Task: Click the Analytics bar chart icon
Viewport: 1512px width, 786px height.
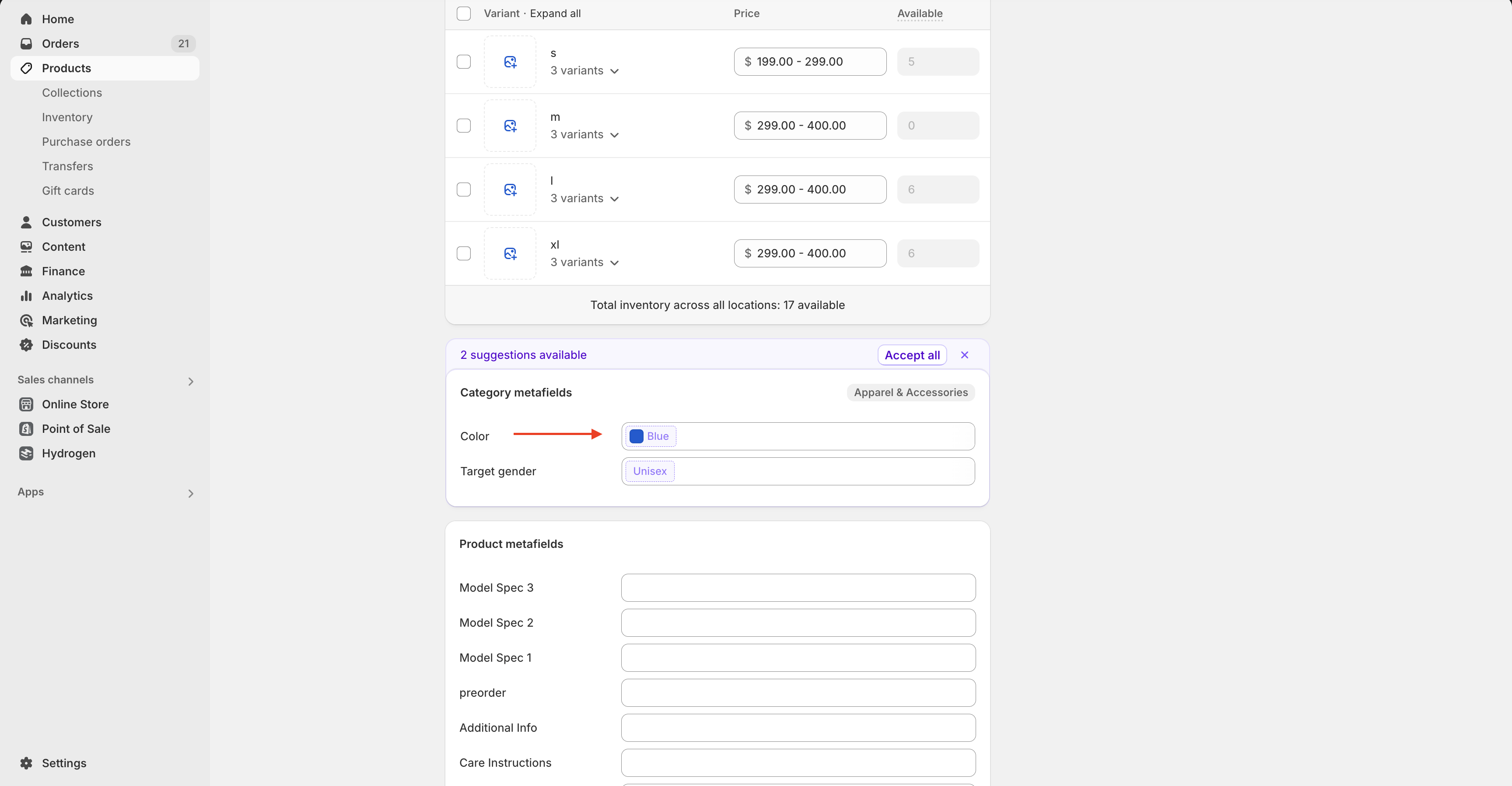Action: click(26, 296)
